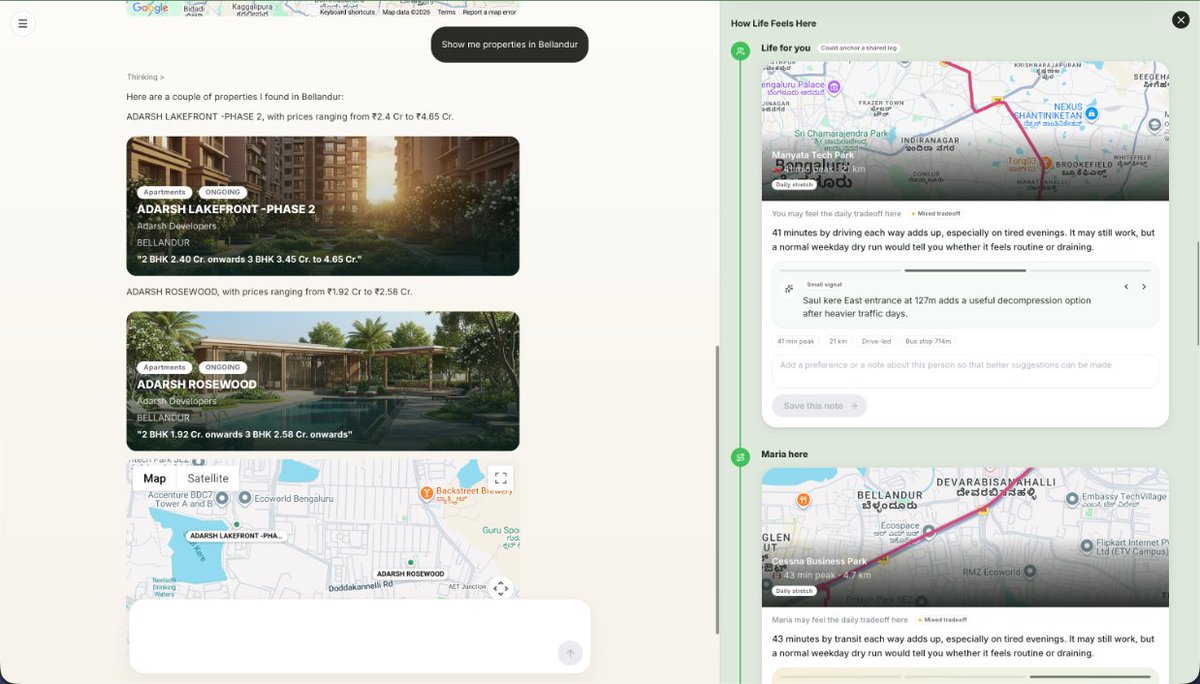1200x684 pixels.
Task: Select first segment of small signal progress bar
Action: [x=840, y=270]
